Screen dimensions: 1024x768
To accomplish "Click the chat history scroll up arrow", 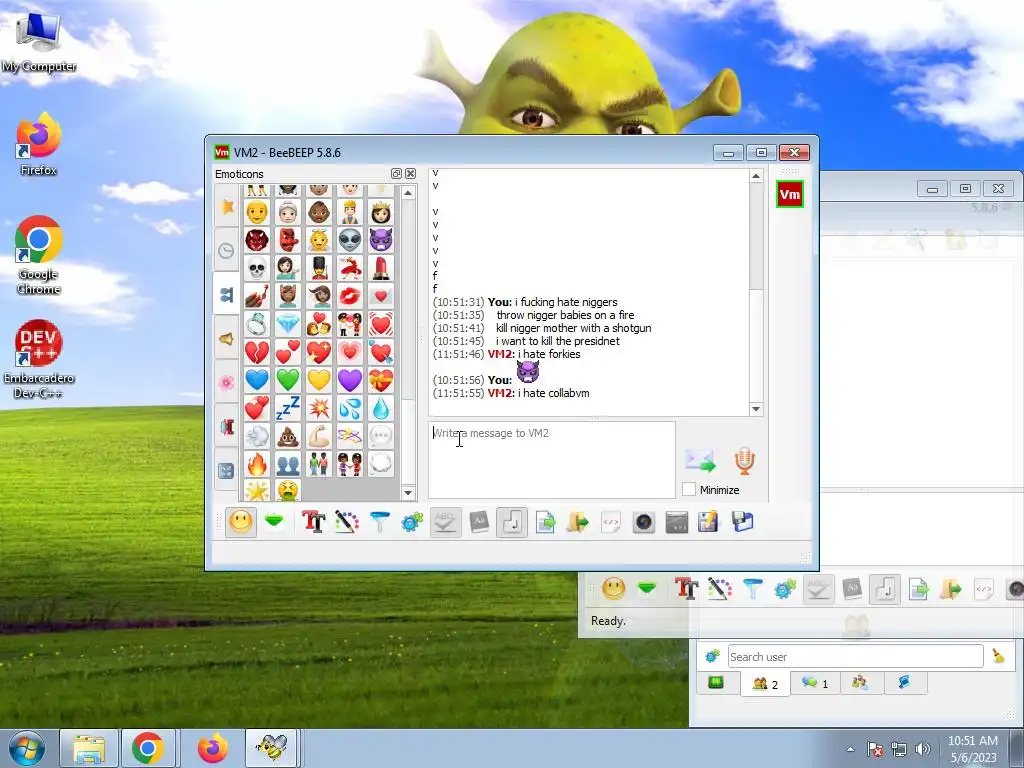I will pyautogui.click(x=756, y=176).
